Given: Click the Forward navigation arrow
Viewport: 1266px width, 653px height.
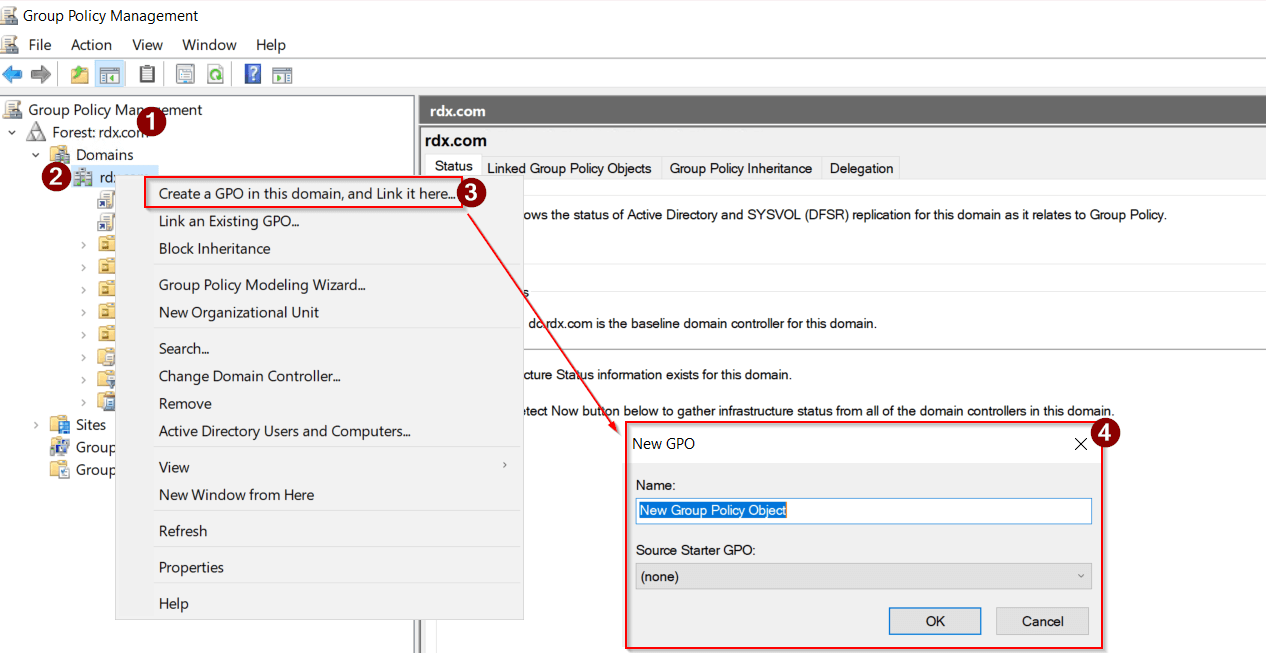Looking at the screenshot, I should click(40, 73).
